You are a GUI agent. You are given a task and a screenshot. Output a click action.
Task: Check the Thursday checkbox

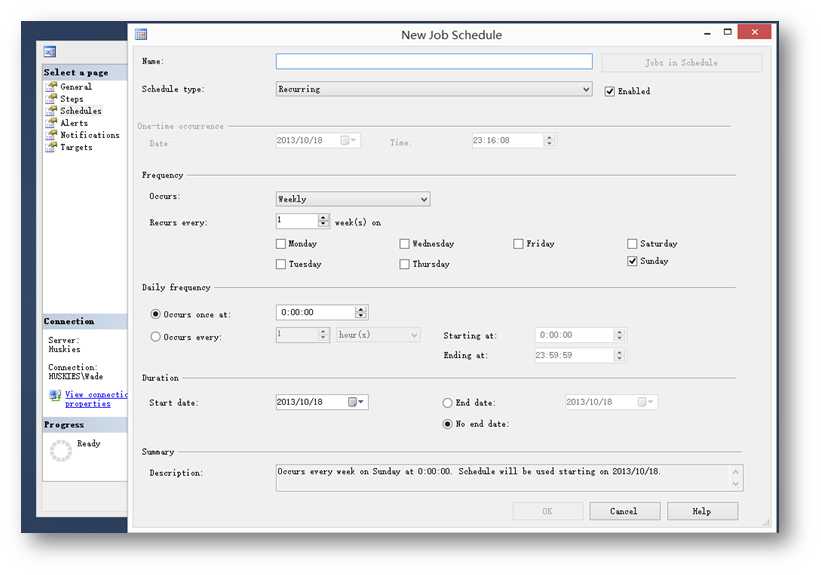pyautogui.click(x=404, y=264)
